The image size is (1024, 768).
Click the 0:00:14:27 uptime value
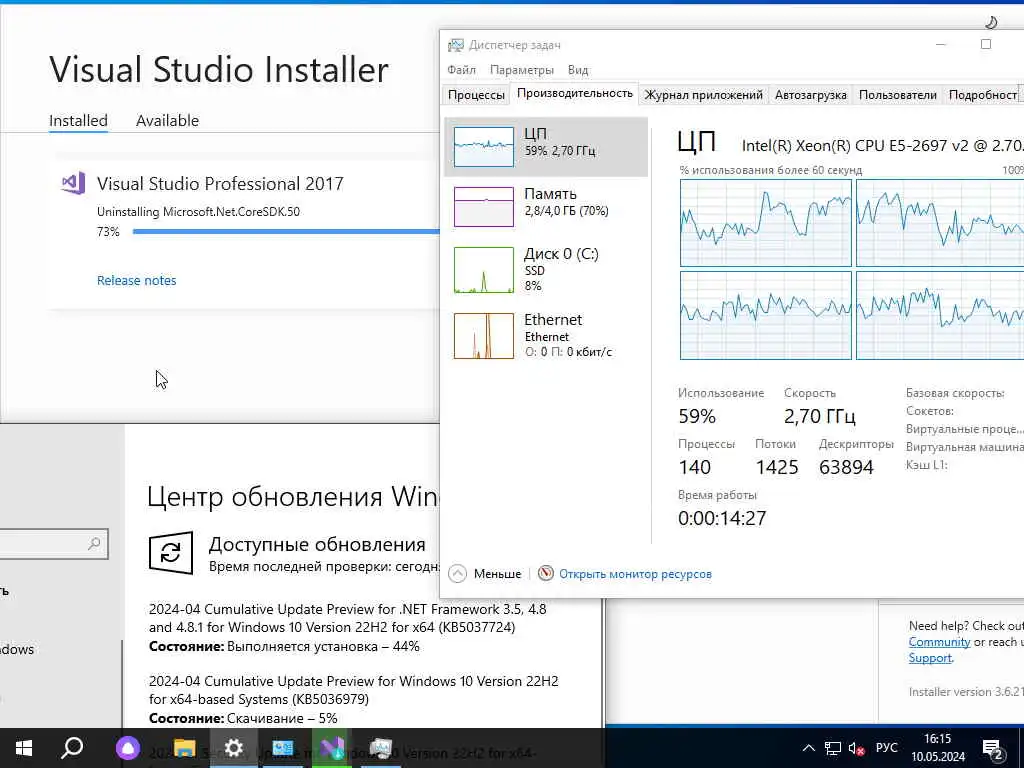(722, 518)
